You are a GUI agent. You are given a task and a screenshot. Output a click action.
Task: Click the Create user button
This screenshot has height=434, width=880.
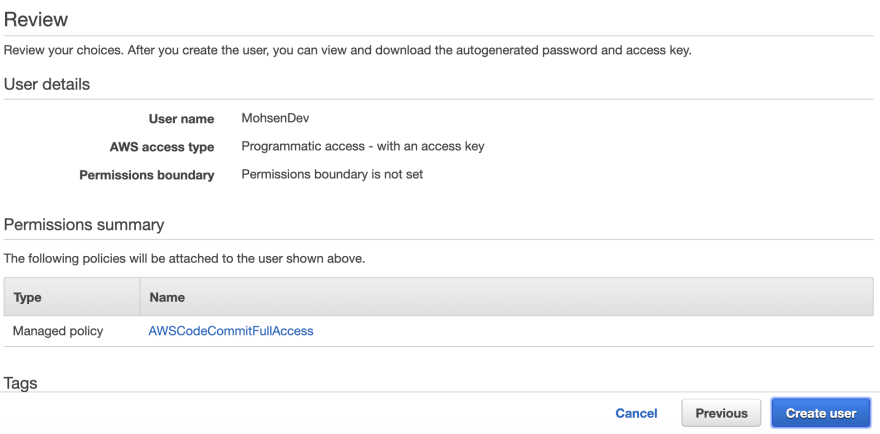(x=821, y=413)
